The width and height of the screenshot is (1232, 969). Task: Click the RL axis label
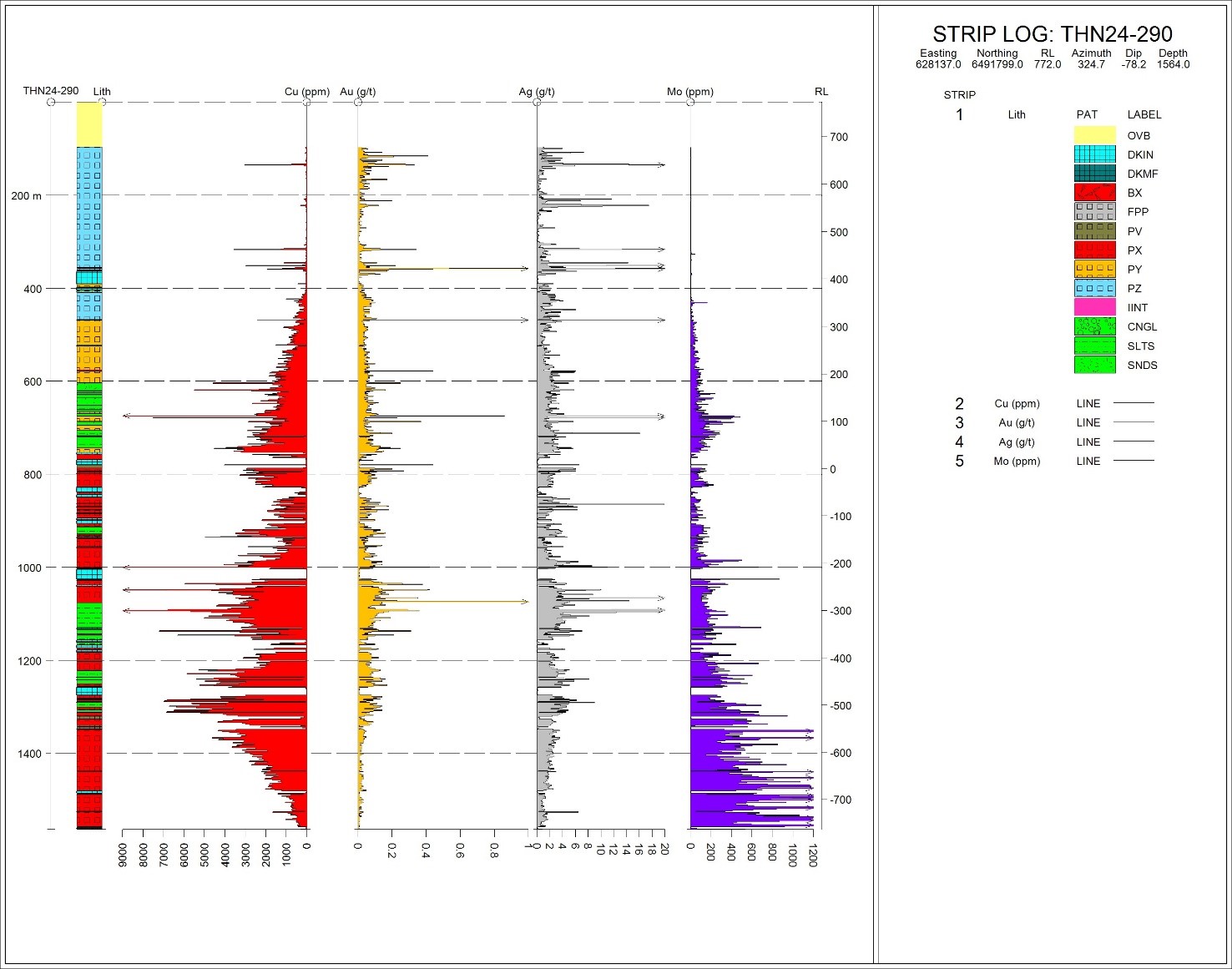[821, 91]
